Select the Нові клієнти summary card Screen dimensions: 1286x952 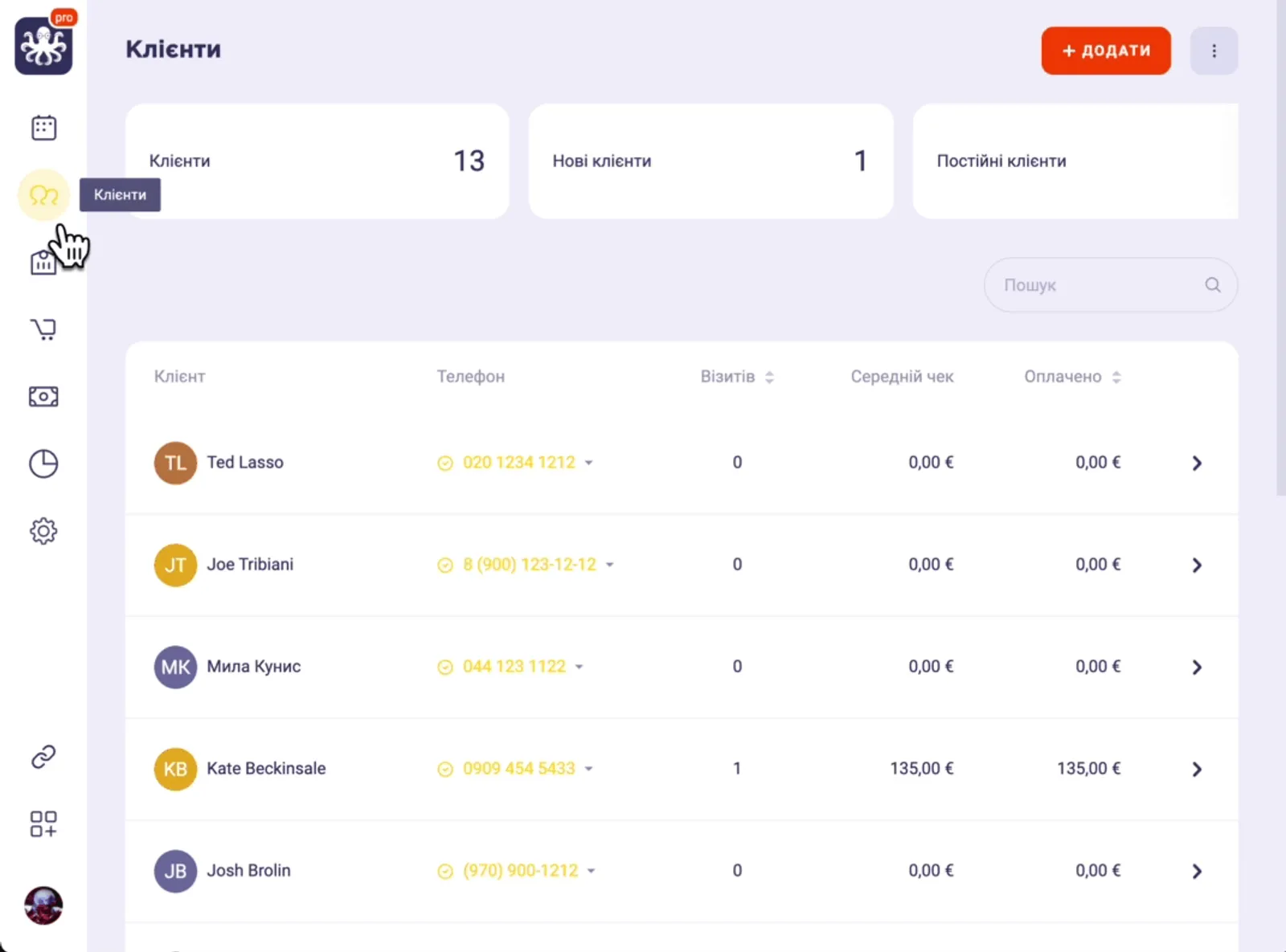(711, 161)
